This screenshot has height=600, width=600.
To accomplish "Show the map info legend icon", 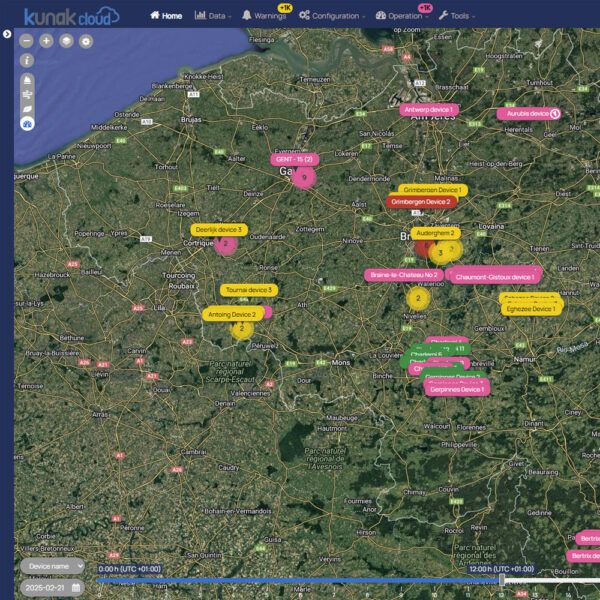I will click(26, 60).
